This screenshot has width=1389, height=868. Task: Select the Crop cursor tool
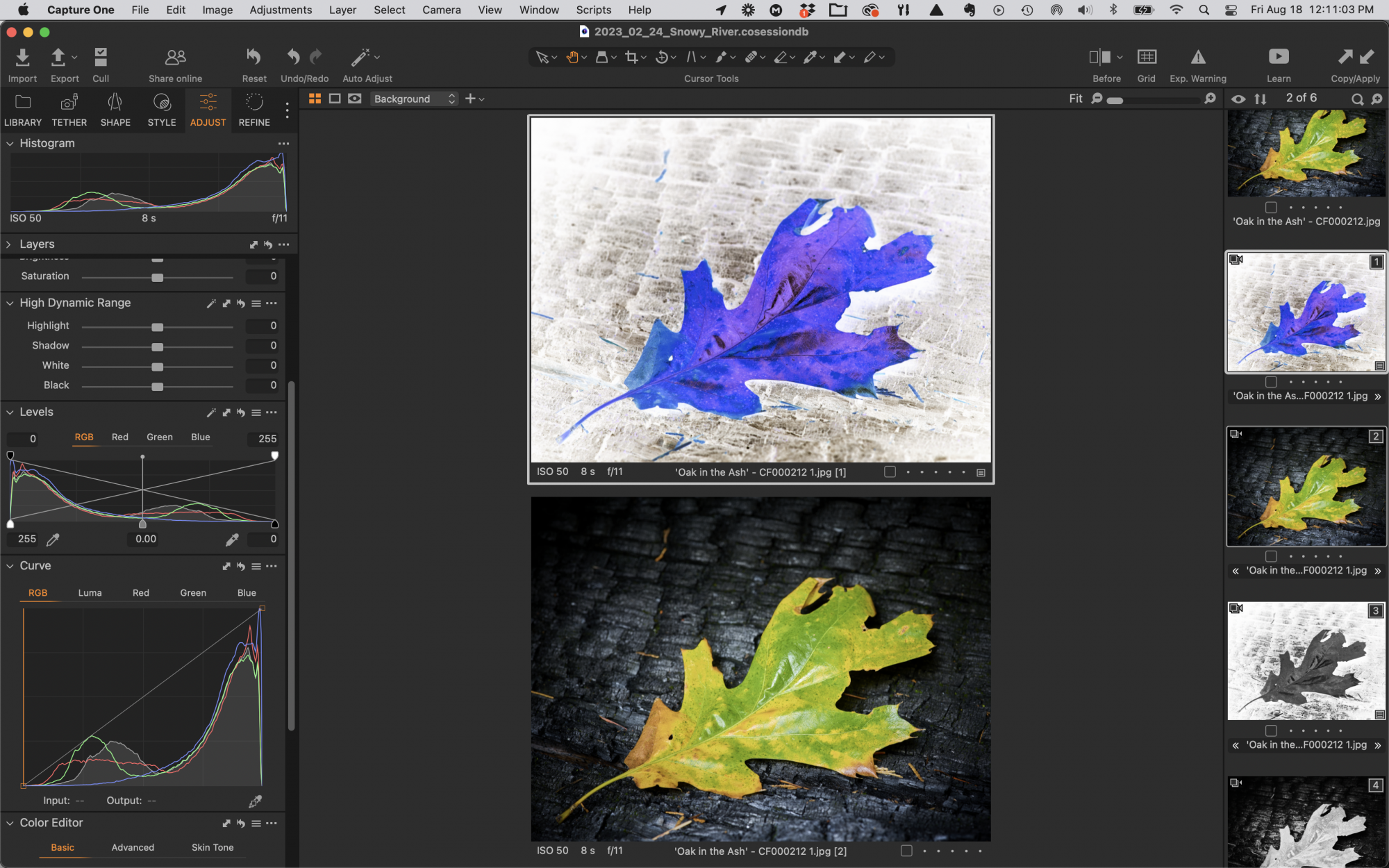click(x=631, y=58)
